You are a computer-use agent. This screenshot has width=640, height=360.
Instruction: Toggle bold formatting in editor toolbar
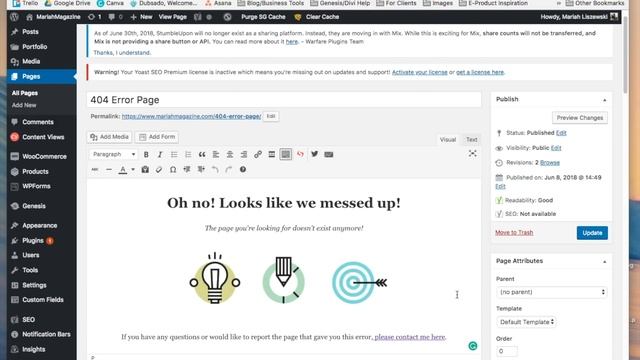tap(146, 154)
